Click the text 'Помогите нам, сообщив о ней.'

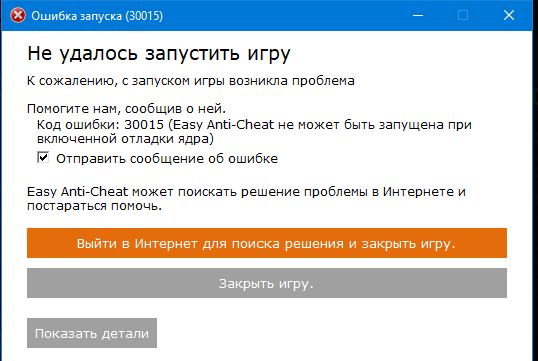[126, 108]
